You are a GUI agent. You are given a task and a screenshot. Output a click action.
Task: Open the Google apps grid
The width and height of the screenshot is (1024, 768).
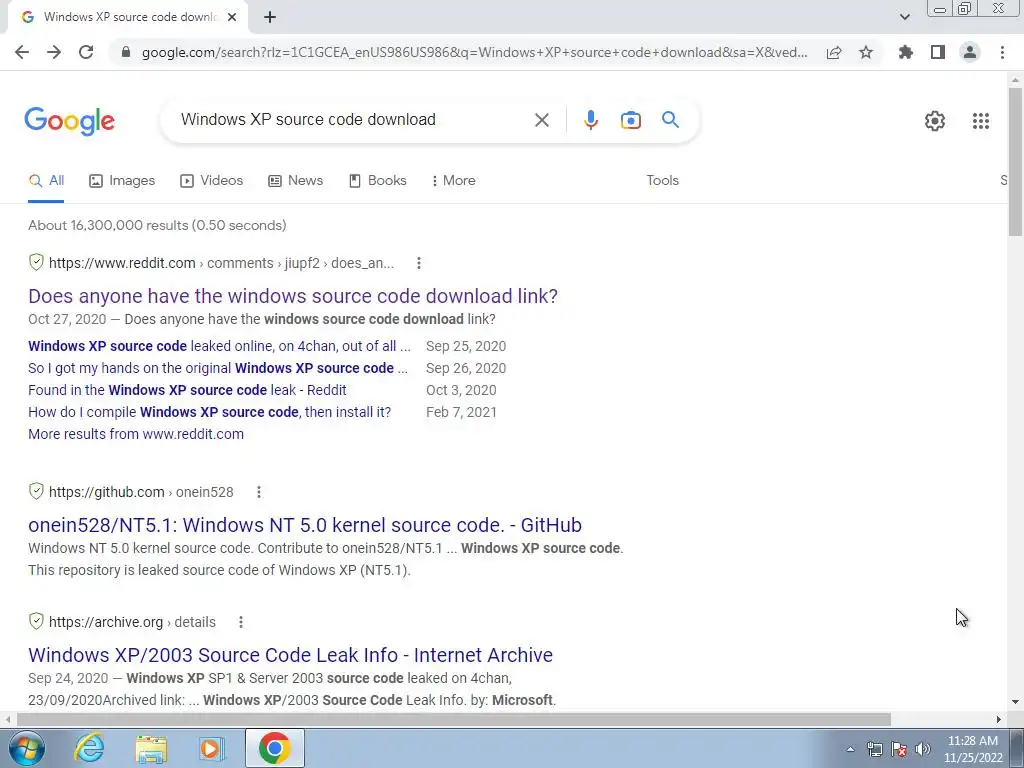980,121
